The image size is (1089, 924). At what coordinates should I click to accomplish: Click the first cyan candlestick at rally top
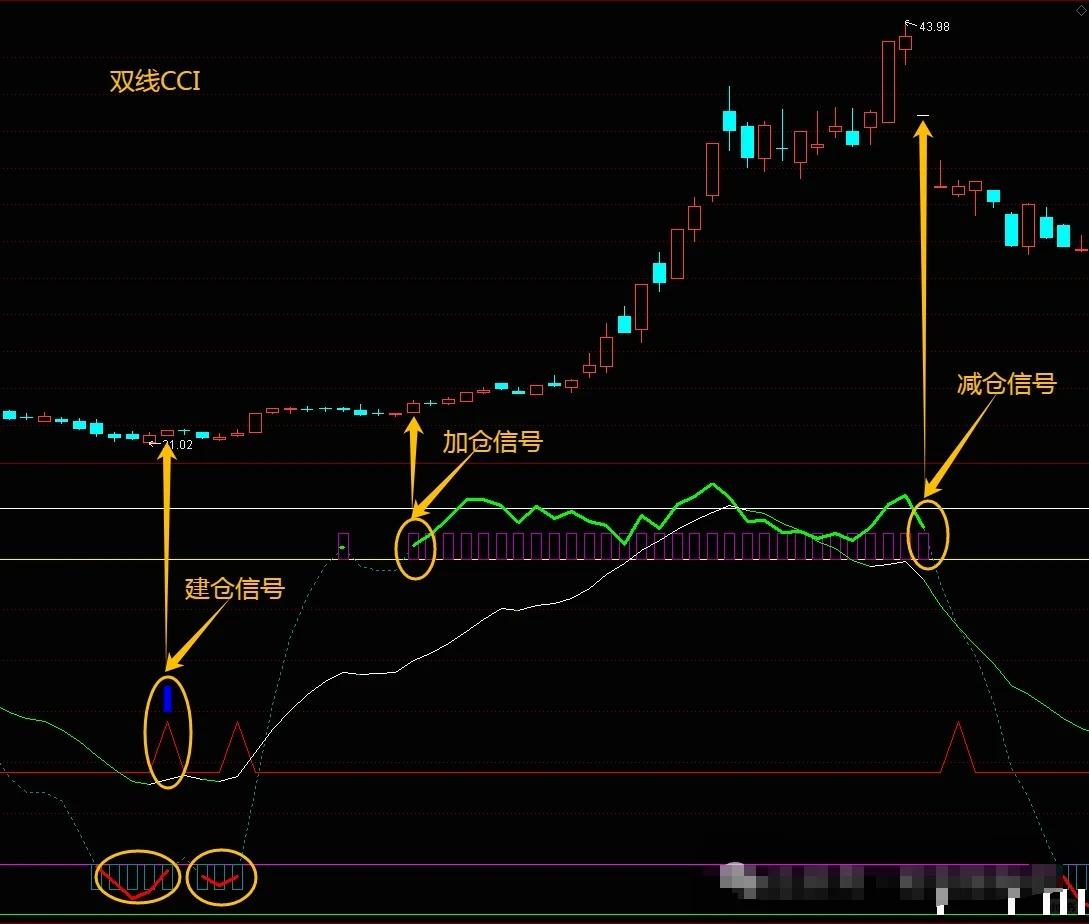729,119
